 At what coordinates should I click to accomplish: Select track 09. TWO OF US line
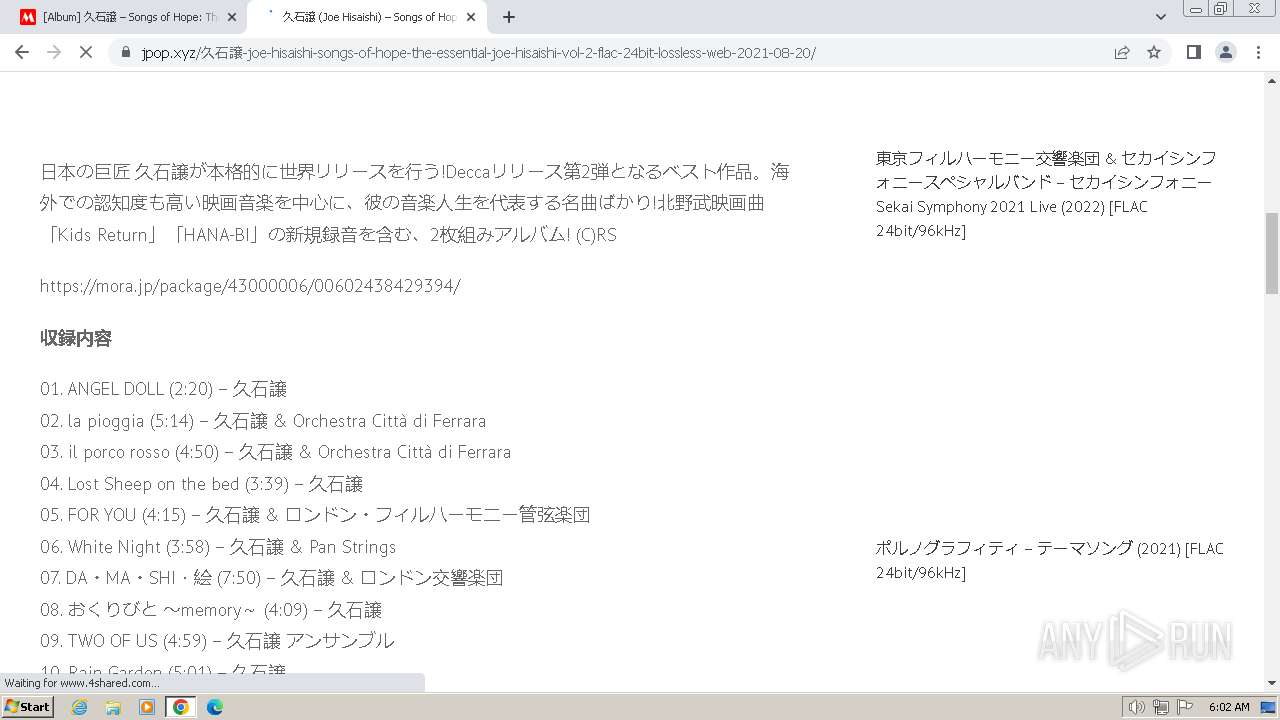217,641
